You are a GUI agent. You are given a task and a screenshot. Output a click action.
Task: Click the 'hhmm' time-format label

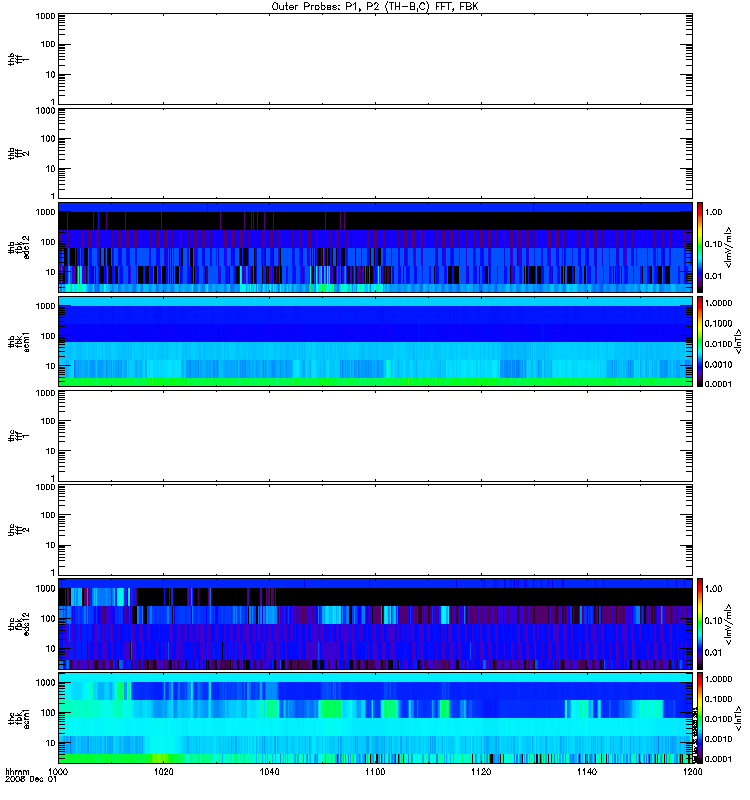coord(17,772)
